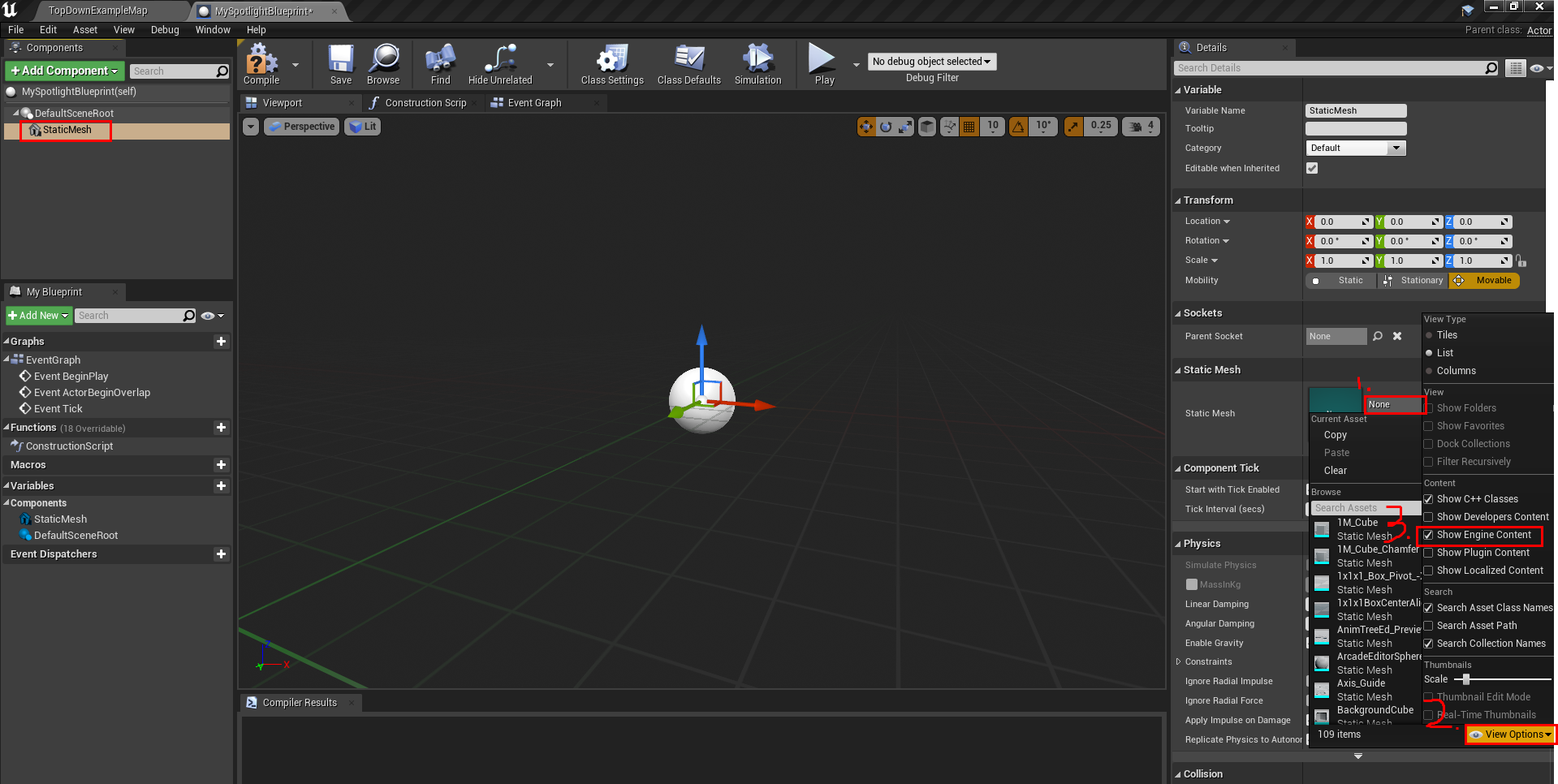Toggle Show C++ Classes checkbox
Image resolution: width=1558 pixels, height=784 pixels.
[1428, 499]
